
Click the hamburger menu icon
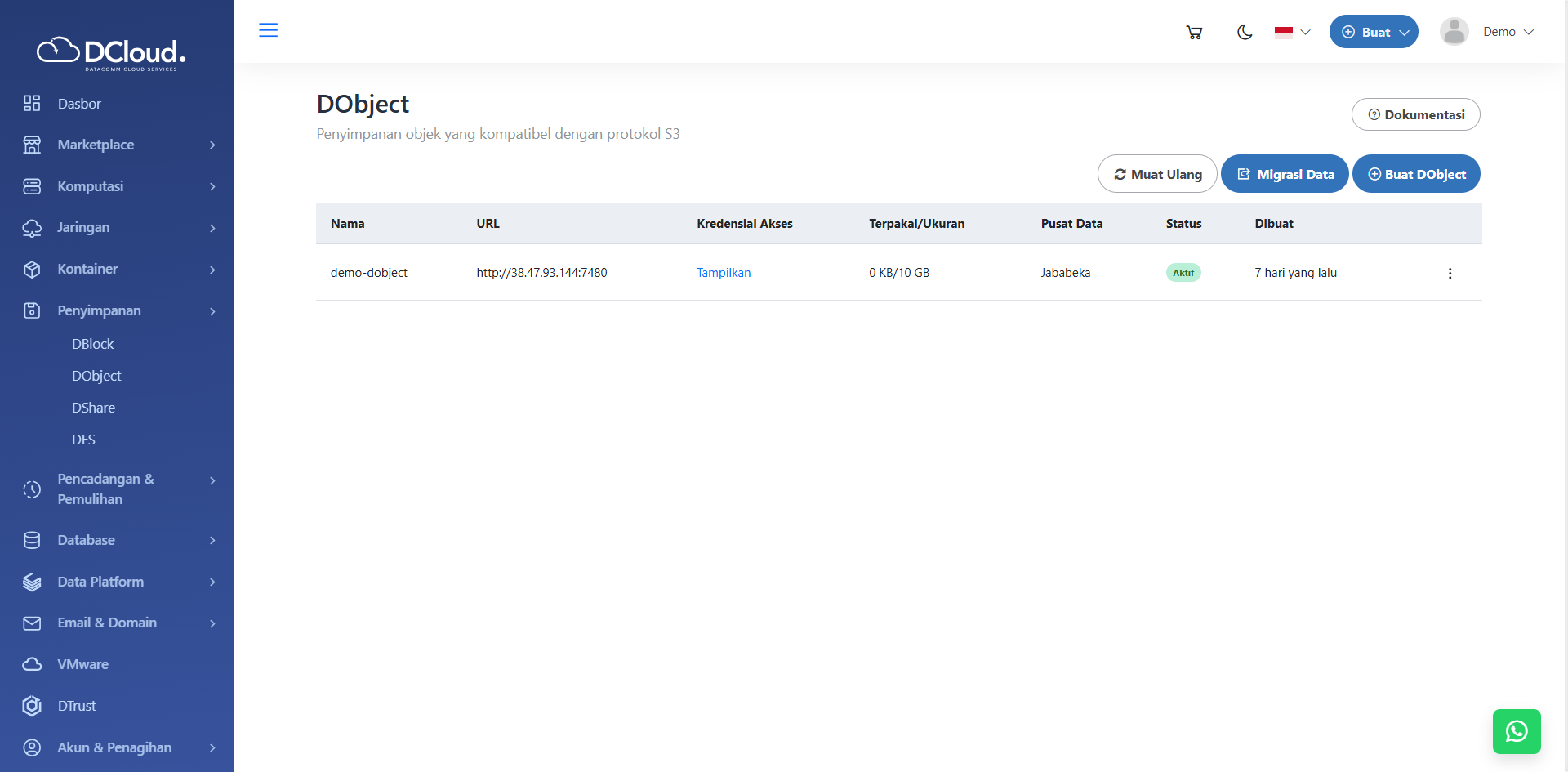(268, 31)
